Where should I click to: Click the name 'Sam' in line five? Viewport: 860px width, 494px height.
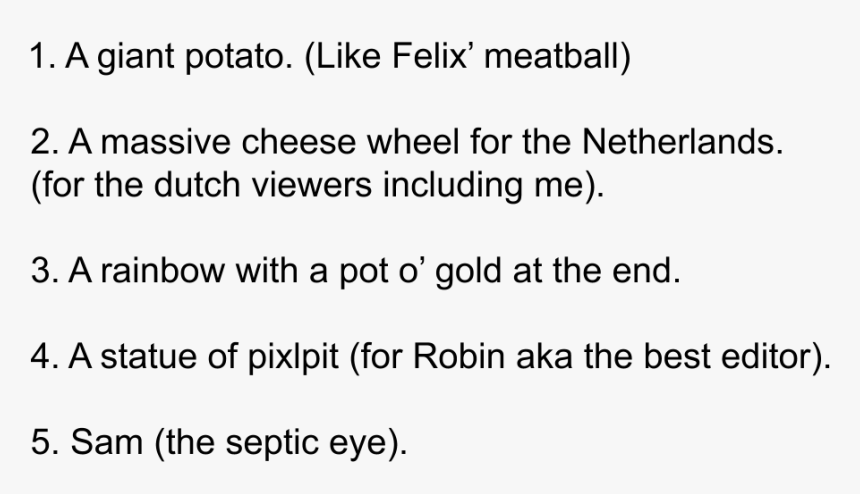click(106, 442)
